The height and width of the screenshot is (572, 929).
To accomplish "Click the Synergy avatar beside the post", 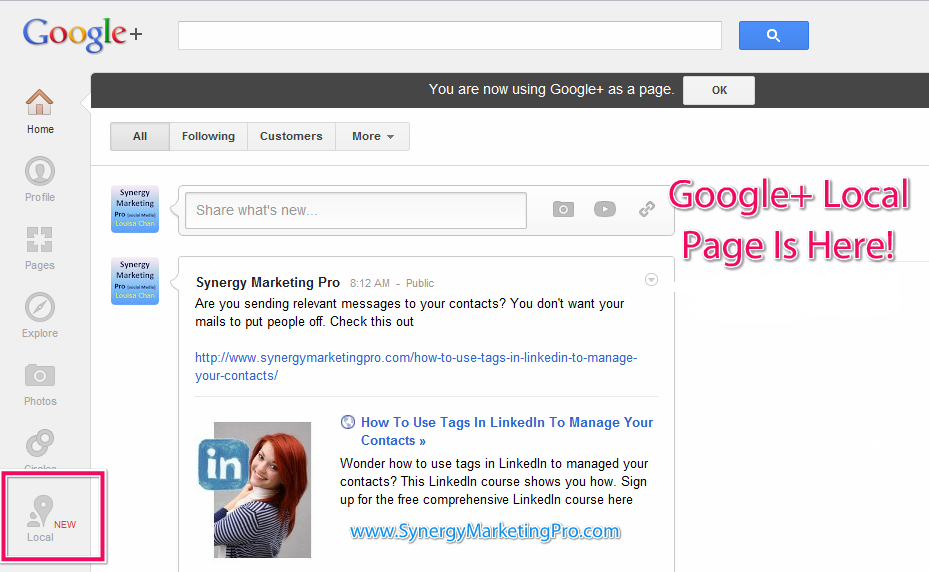I will (x=135, y=281).
